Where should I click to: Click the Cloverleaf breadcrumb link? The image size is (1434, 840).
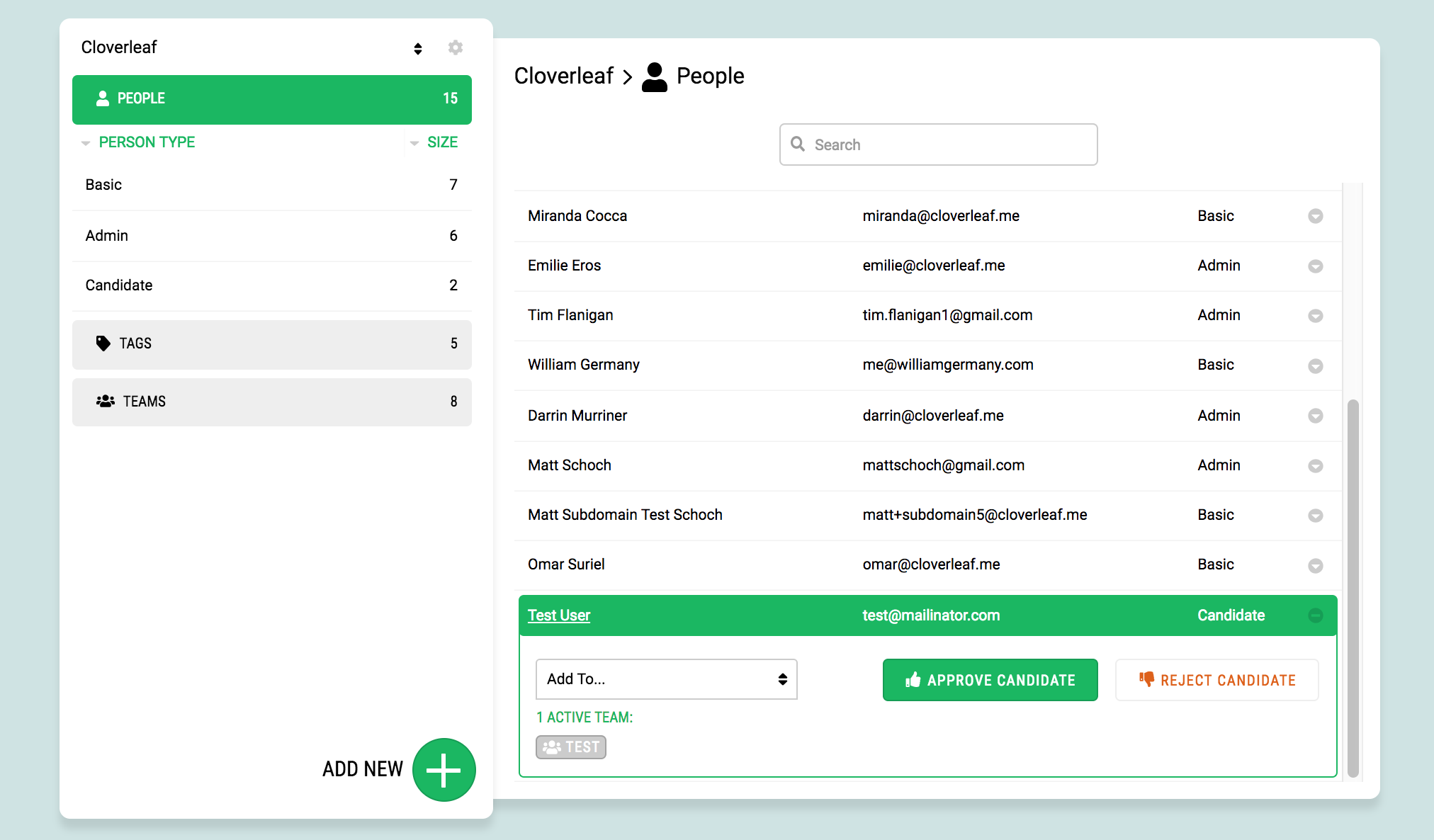pos(564,76)
